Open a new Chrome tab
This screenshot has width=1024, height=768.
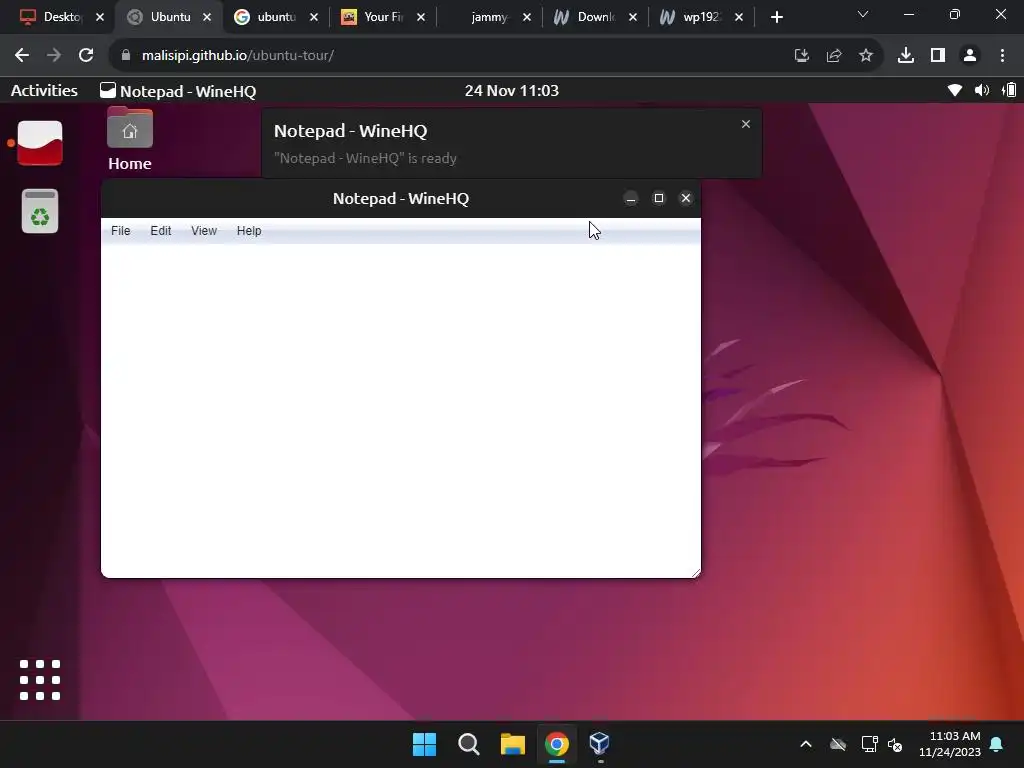[x=776, y=17]
